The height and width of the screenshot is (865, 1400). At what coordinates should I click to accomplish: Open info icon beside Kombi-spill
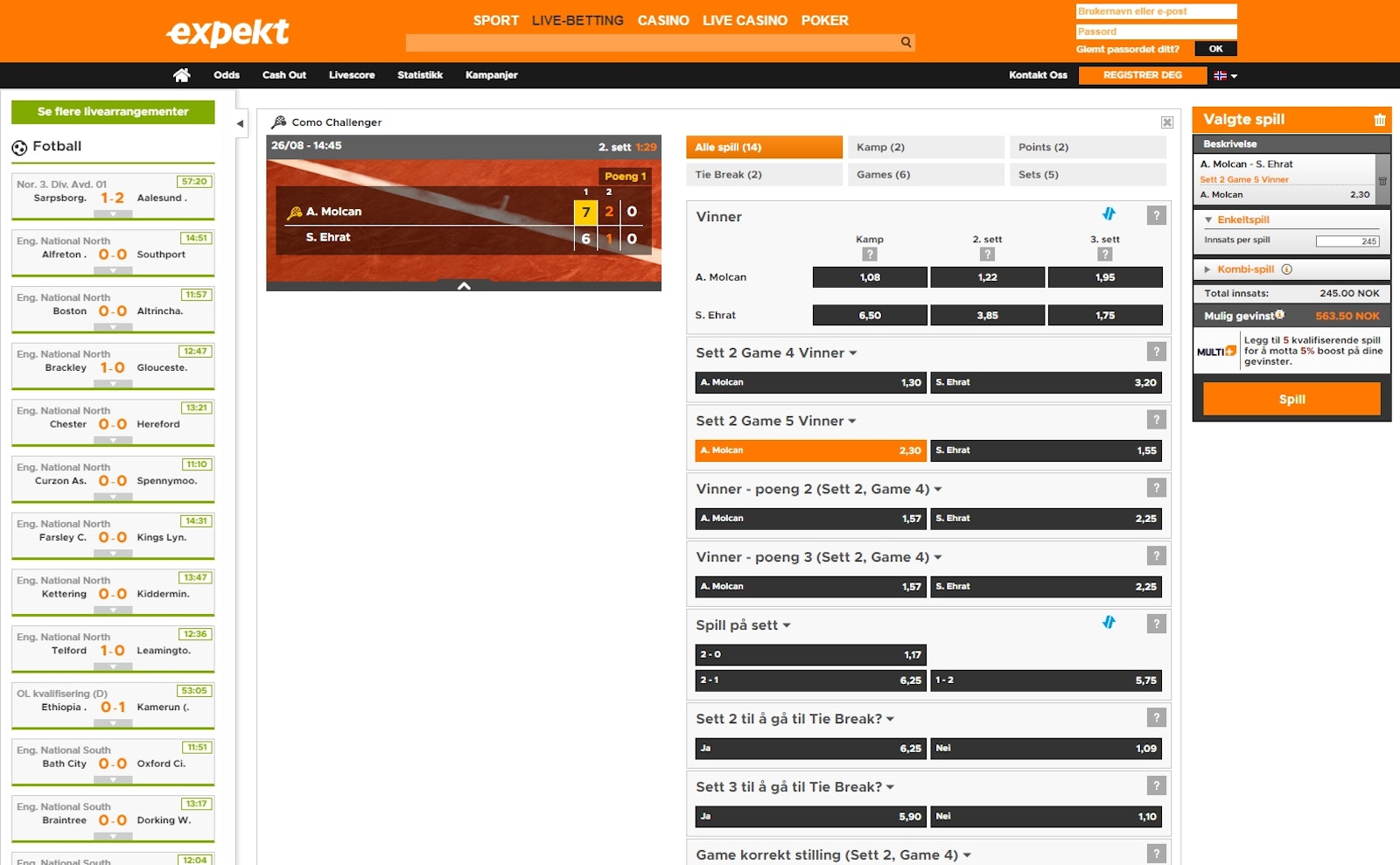coord(1286,269)
